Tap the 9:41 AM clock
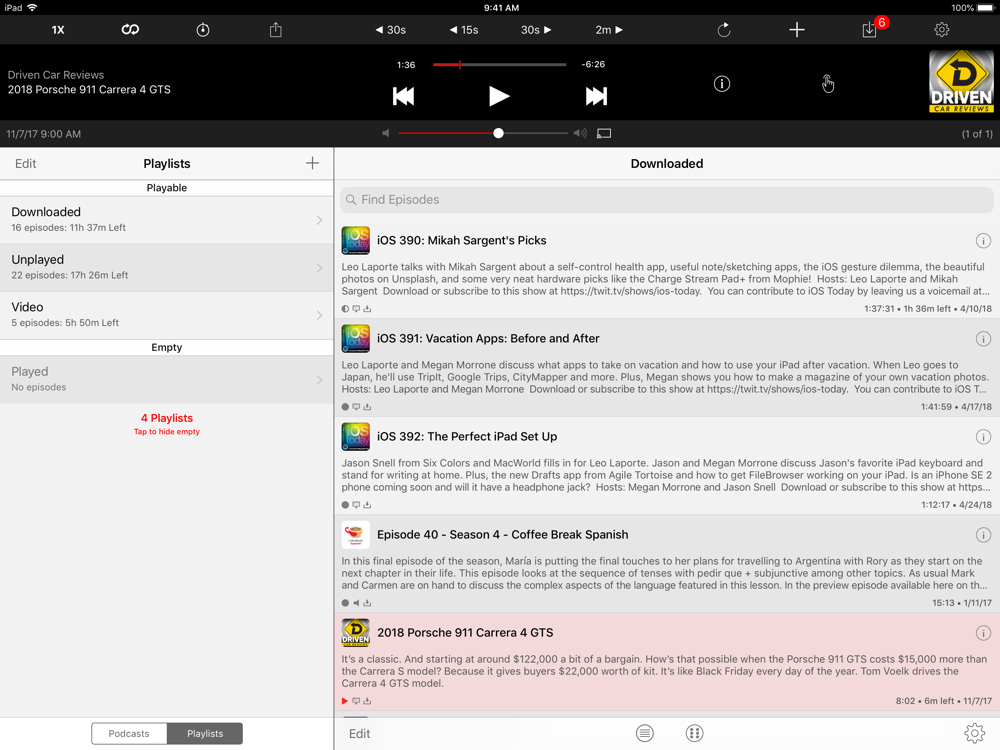 coord(501,8)
